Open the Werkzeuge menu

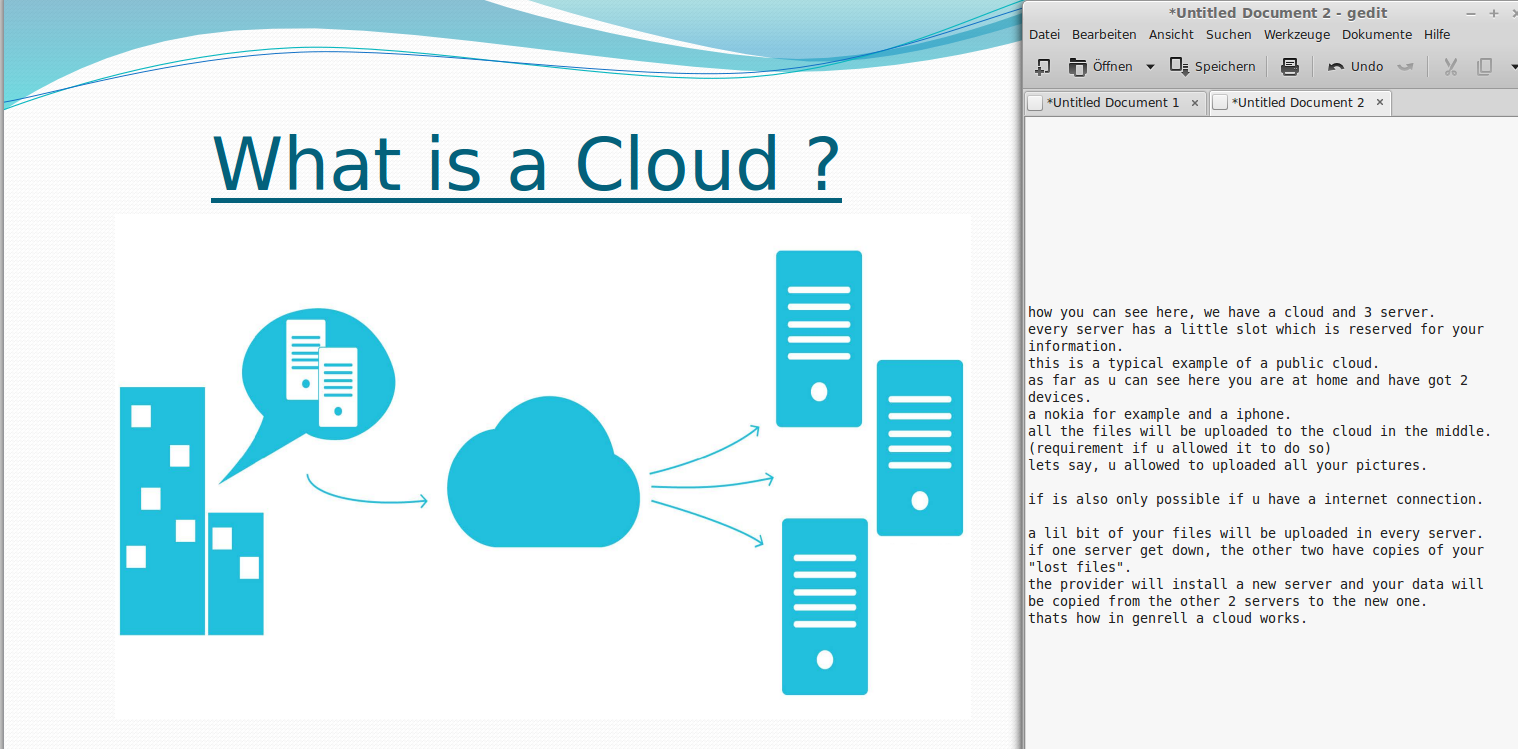pyautogui.click(x=1297, y=35)
